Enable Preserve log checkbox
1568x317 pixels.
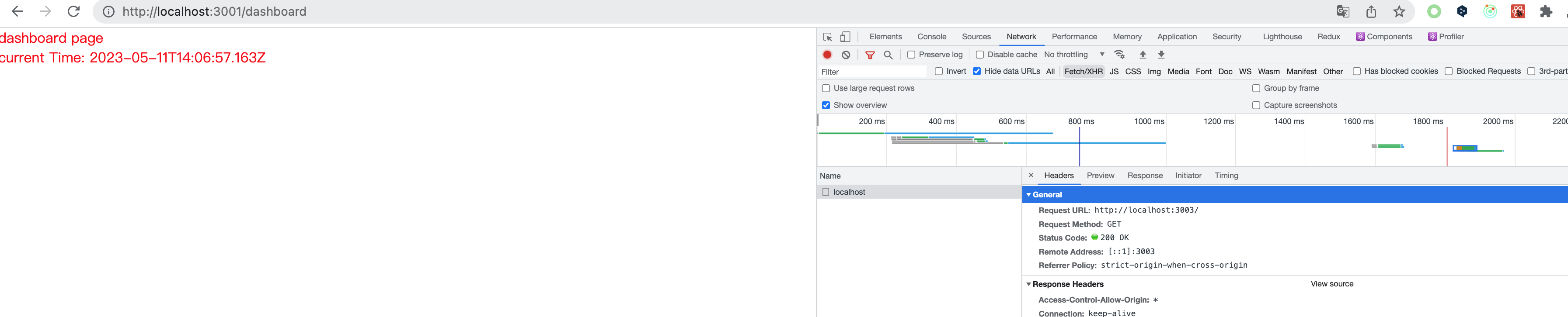911,55
